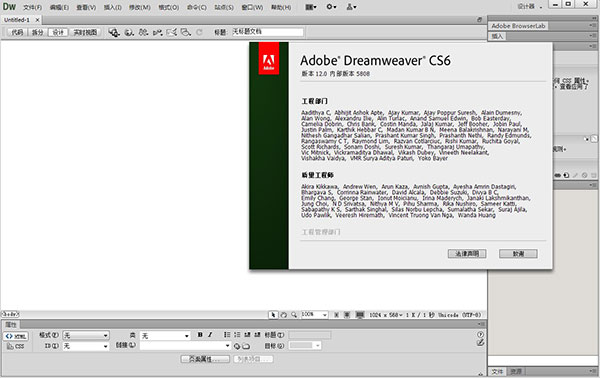Open the layout dropdown in the menu bar

[311, 7]
